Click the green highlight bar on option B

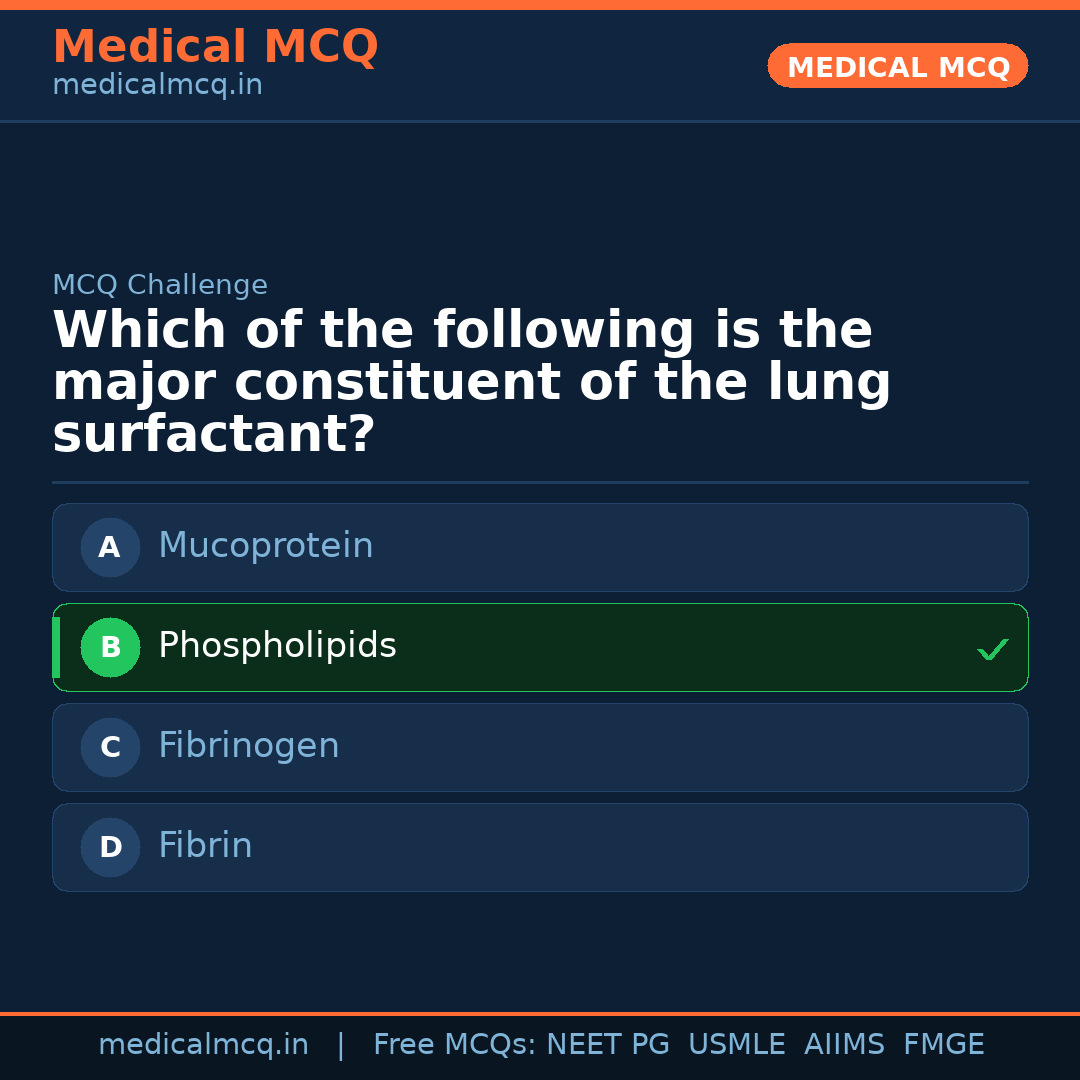[55, 647]
